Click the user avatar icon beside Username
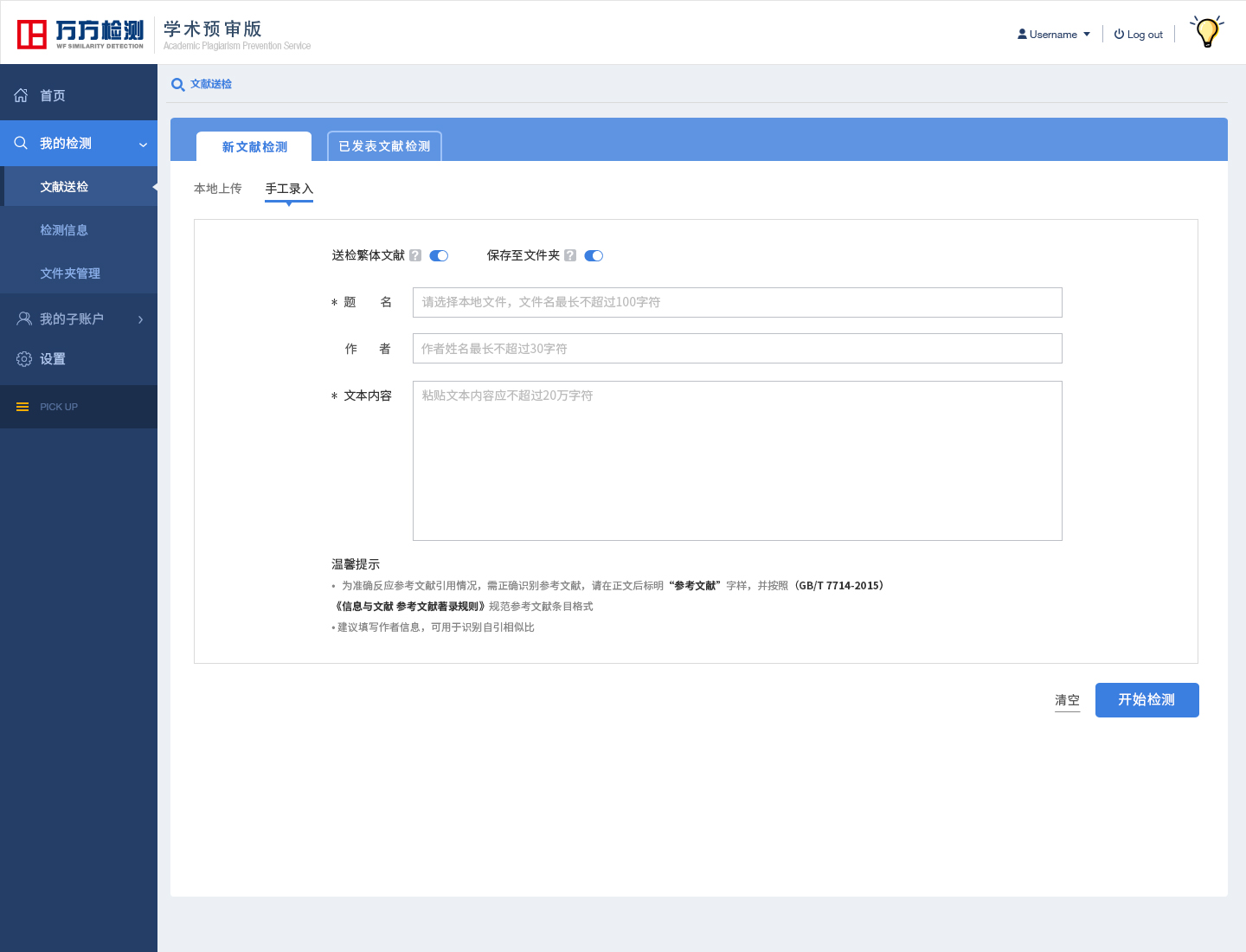This screenshot has width=1246, height=952. [1022, 35]
